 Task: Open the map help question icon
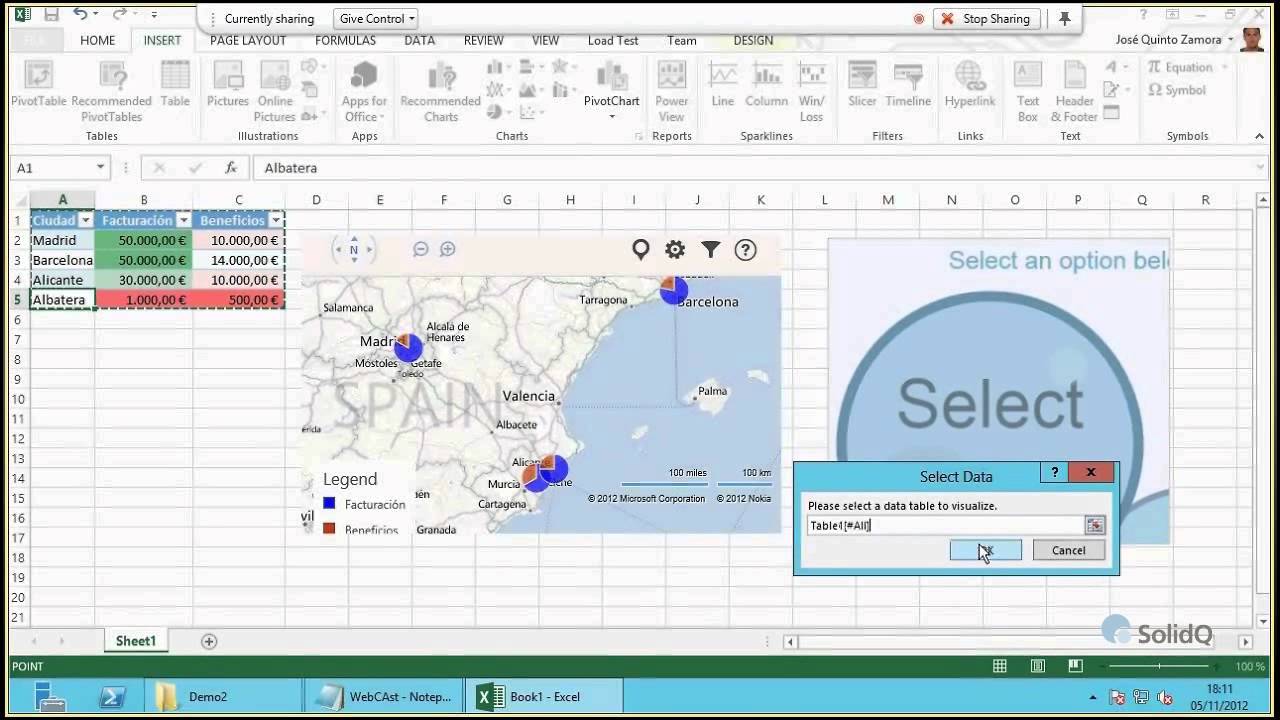click(745, 250)
